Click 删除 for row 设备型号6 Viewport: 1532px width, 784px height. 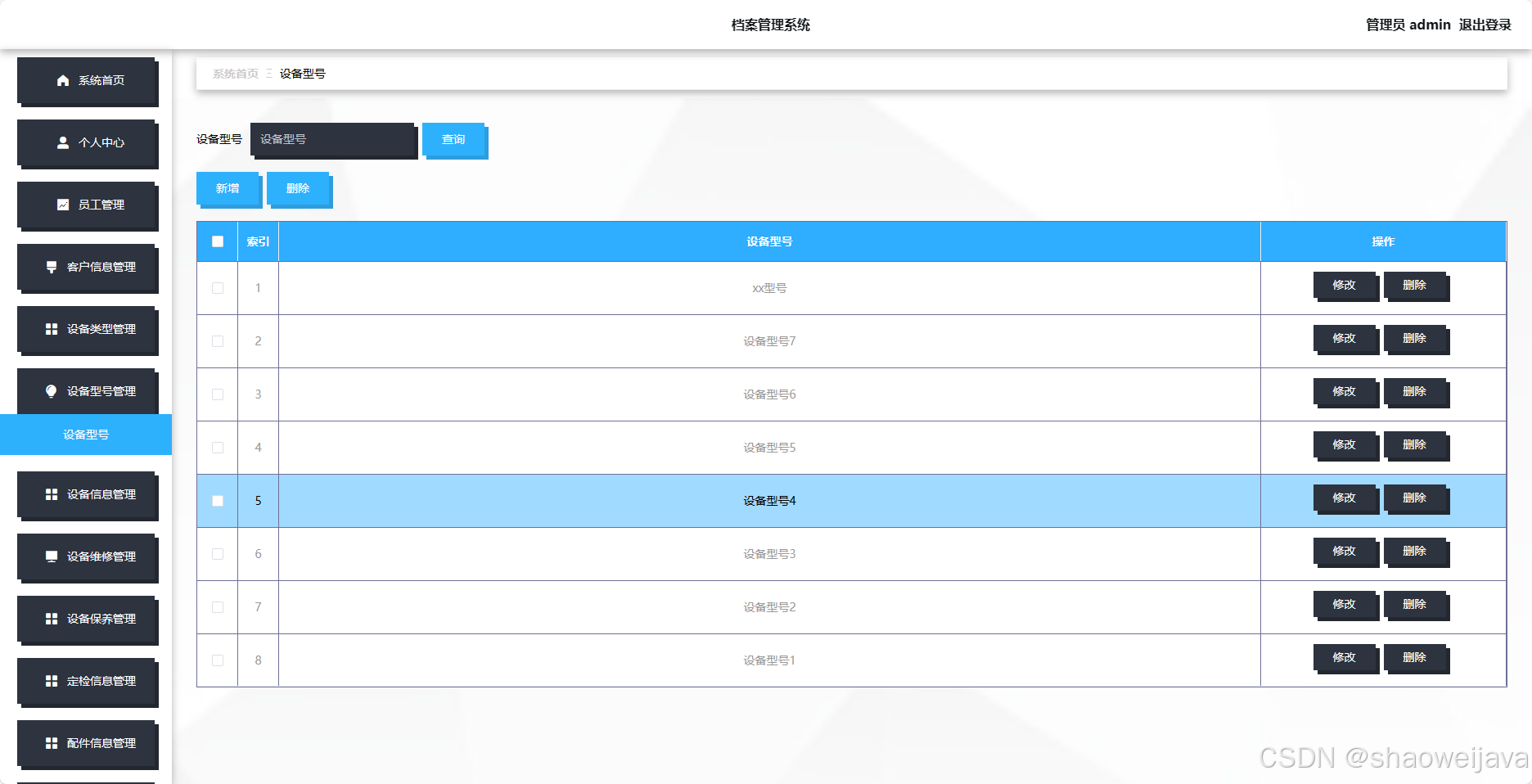tap(1416, 392)
